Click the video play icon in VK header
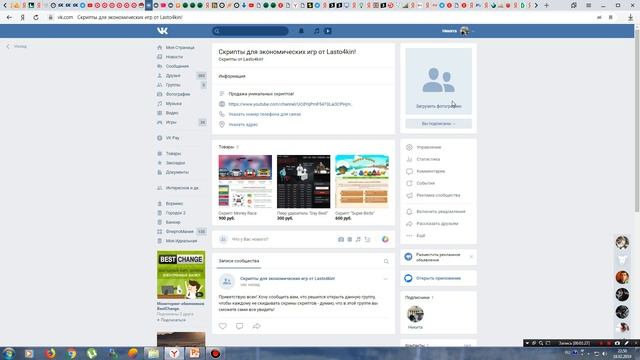The width and height of the screenshot is (640, 360). [328, 31]
